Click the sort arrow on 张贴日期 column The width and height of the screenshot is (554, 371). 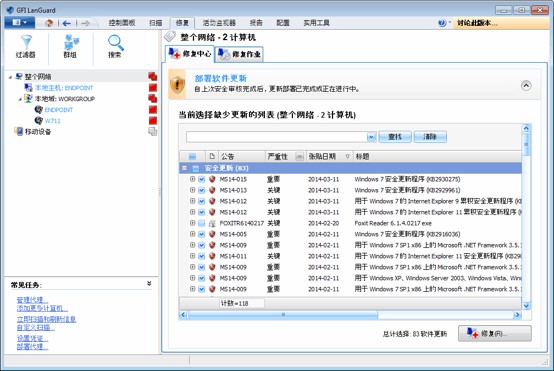pyautogui.click(x=347, y=156)
